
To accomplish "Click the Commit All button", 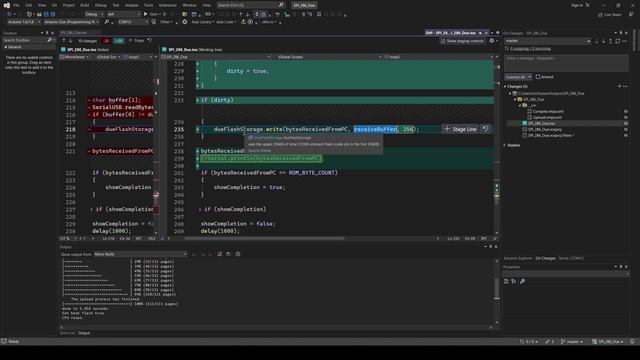I will coord(515,77).
